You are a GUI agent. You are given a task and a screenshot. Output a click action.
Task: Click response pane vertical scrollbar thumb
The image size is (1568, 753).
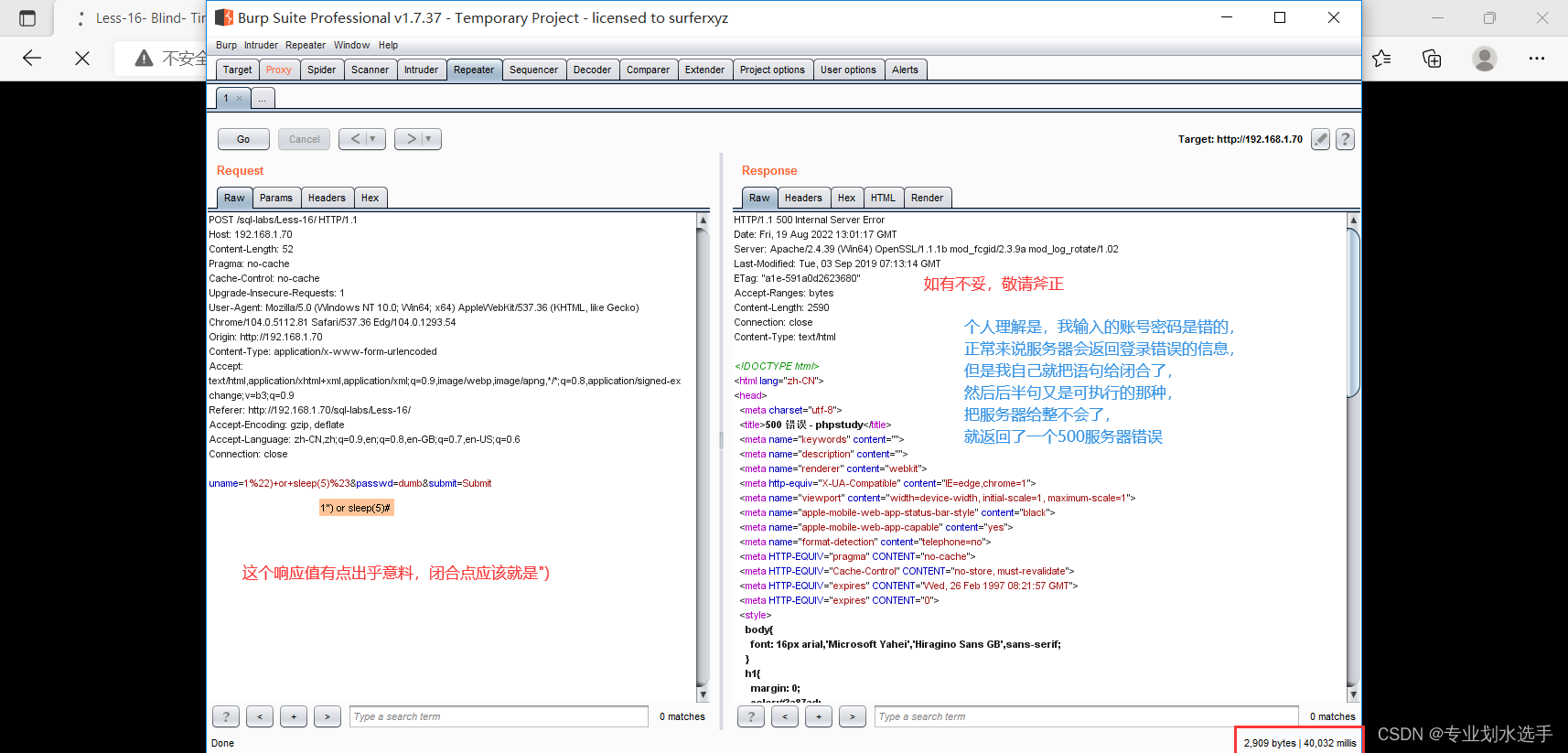[x=1354, y=312]
